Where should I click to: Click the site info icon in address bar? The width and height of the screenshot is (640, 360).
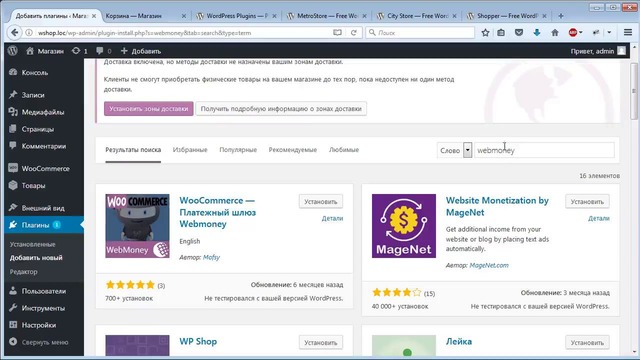pyautogui.click(x=29, y=33)
